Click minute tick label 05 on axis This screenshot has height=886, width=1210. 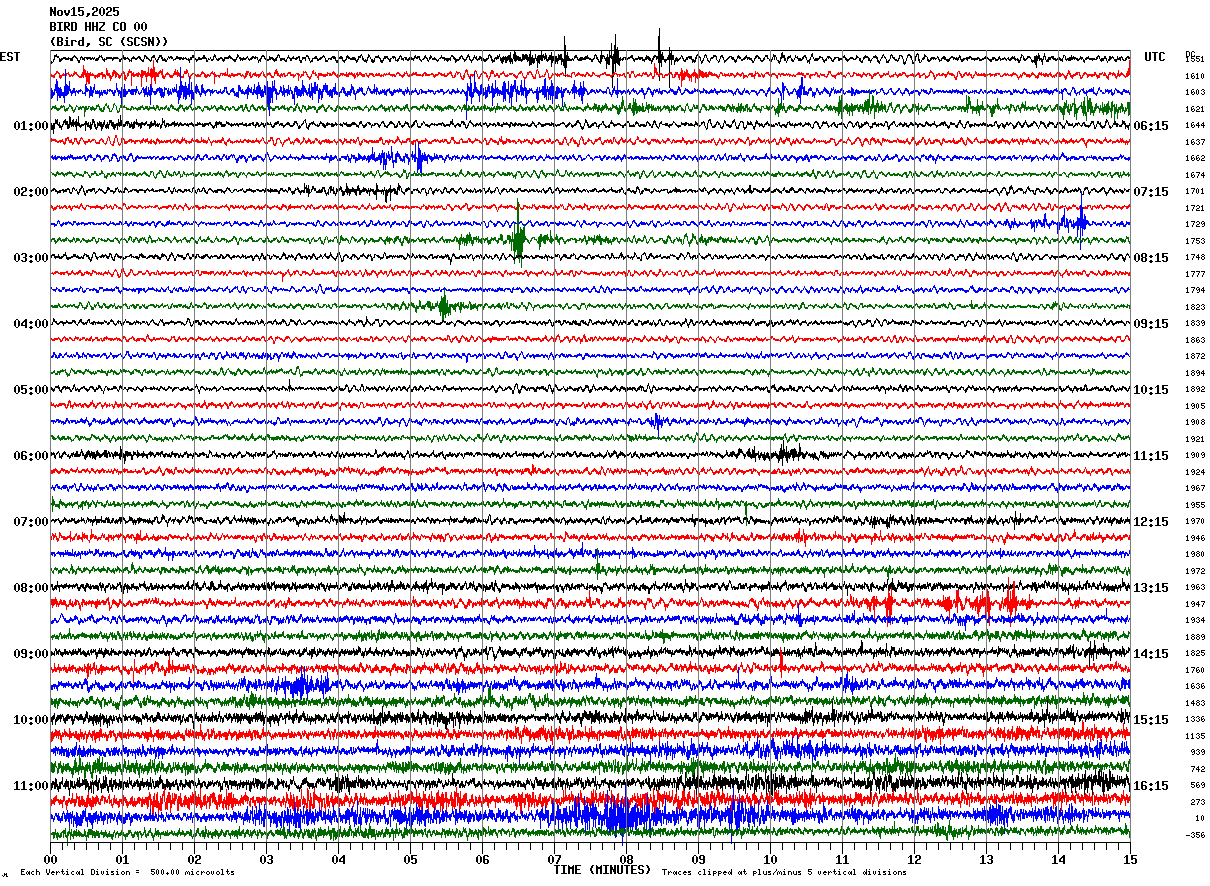tap(410, 859)
